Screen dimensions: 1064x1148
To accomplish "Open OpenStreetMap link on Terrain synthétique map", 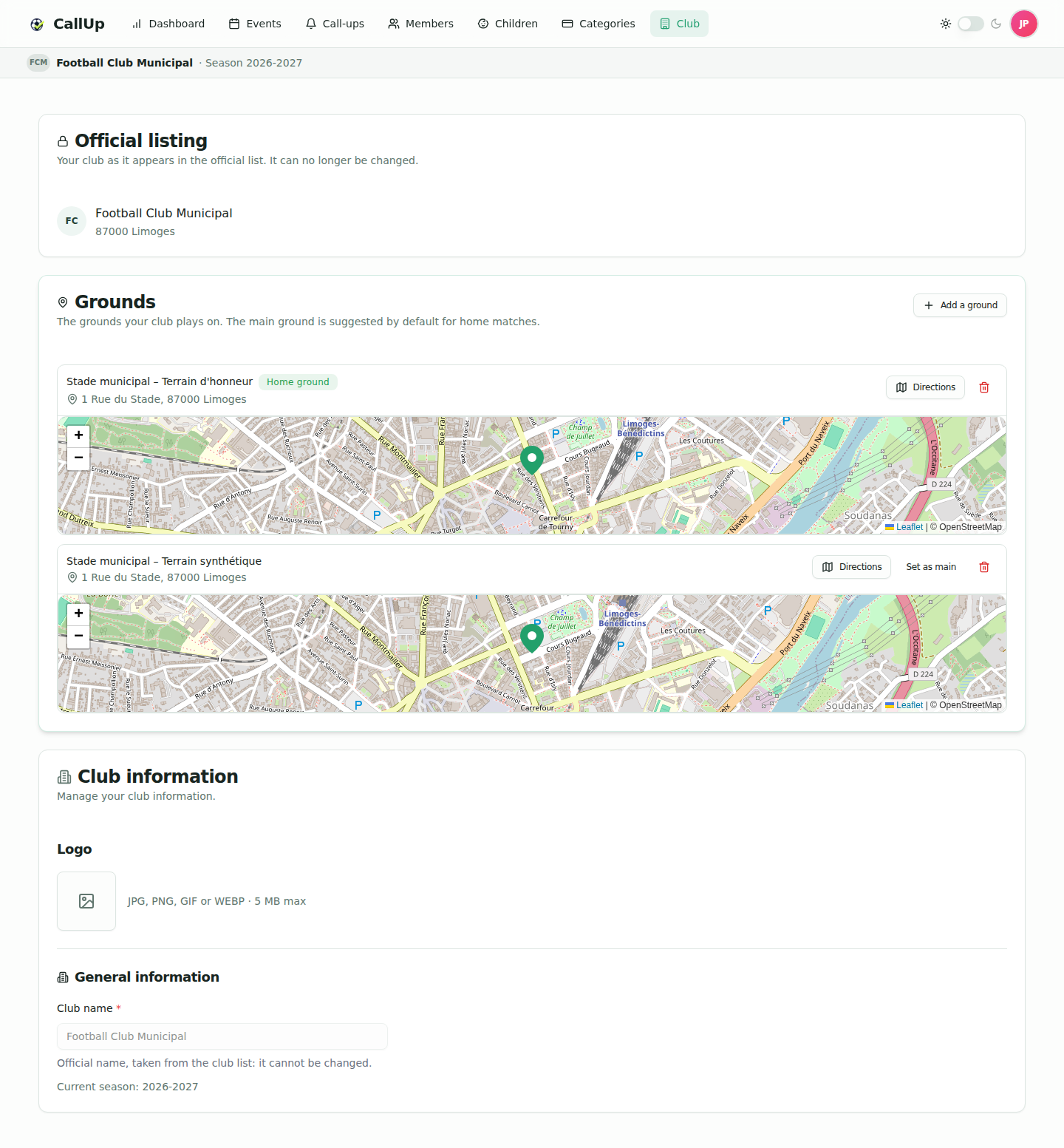I will tap(970, 705).
